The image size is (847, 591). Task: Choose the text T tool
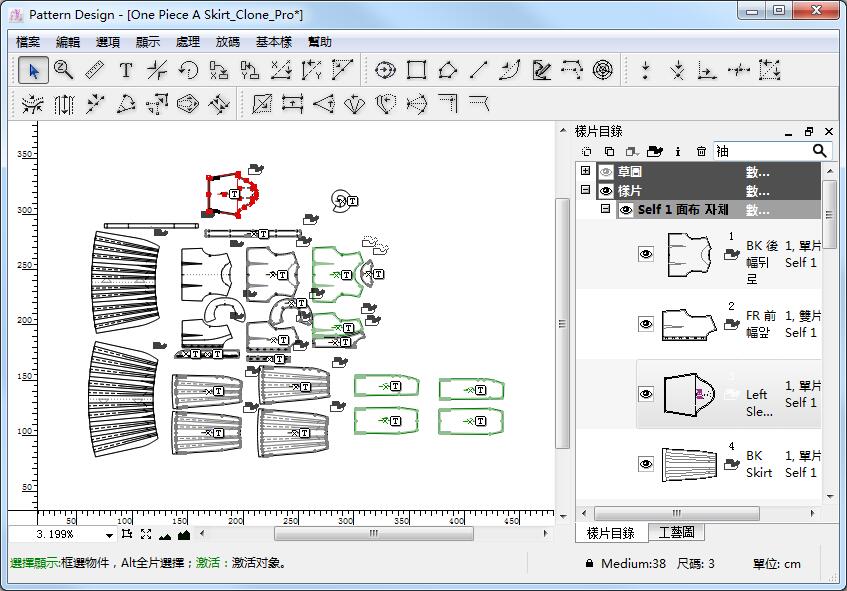coord(126,70)
